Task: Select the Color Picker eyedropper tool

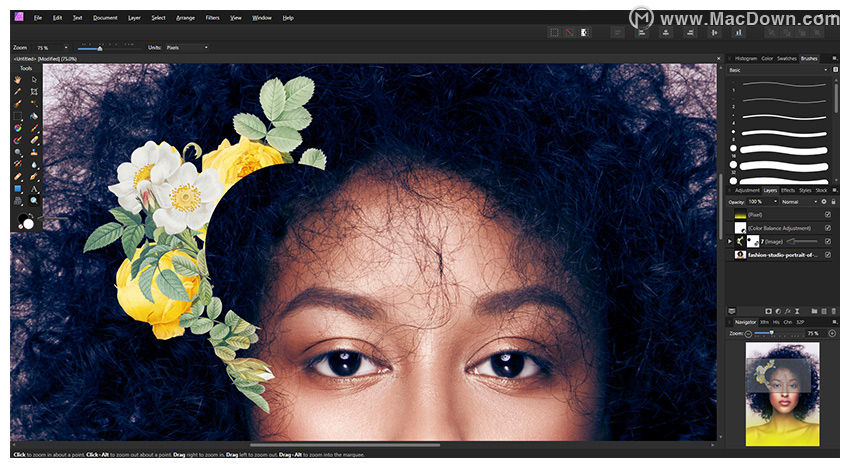Action: (18, 92)
